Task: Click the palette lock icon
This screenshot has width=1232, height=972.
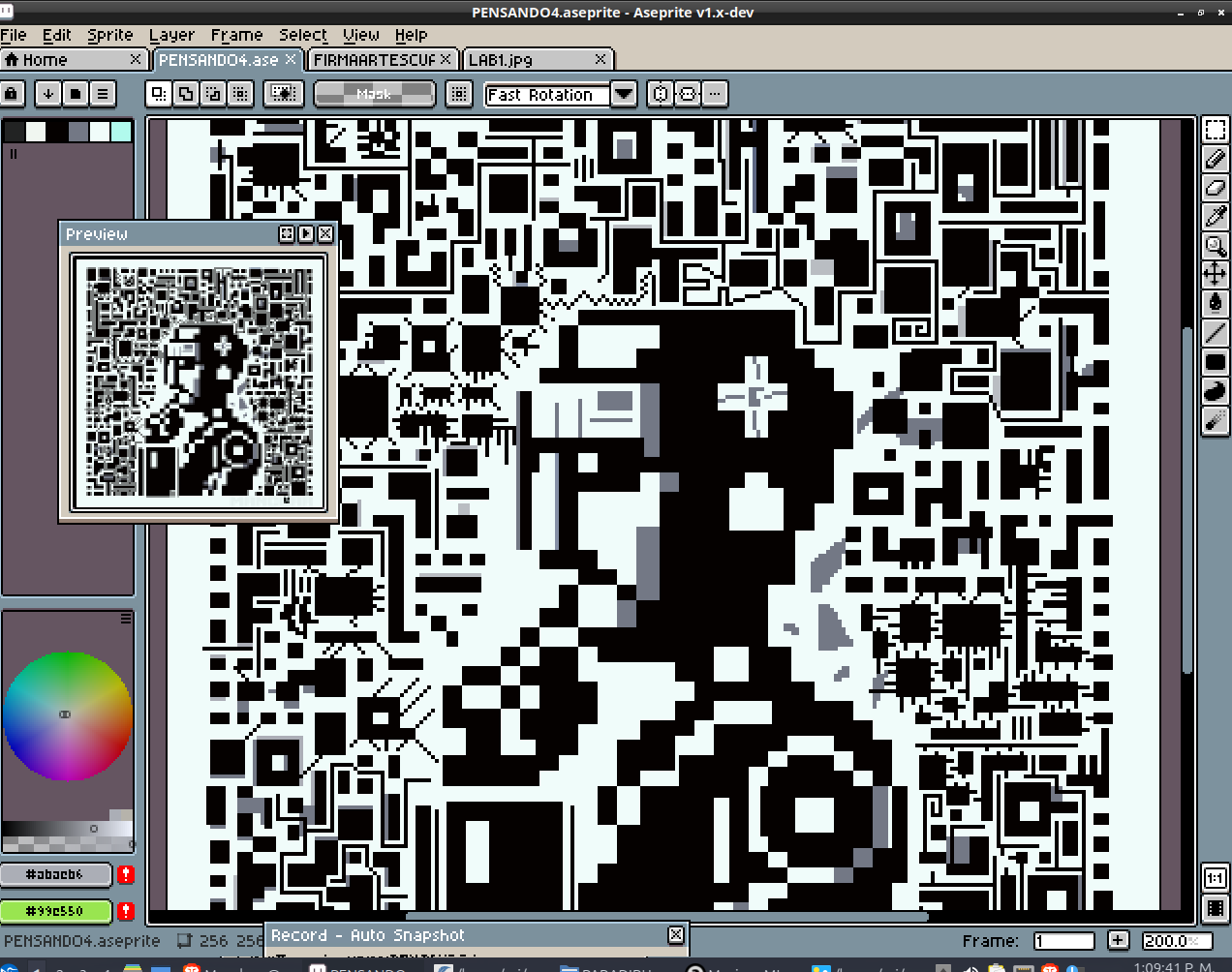Action: click(12, 94)
